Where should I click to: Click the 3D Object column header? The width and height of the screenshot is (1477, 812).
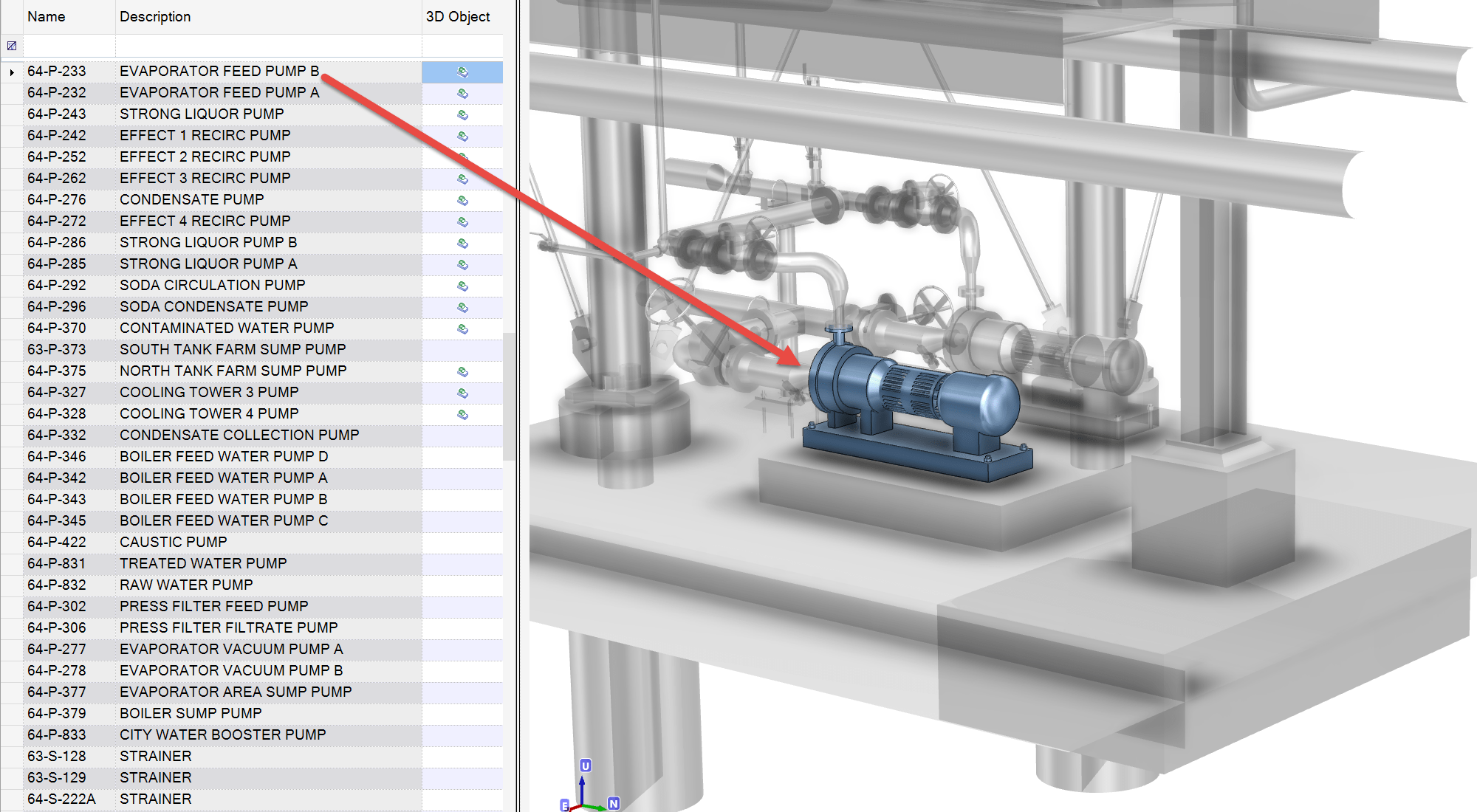[458, 16]
